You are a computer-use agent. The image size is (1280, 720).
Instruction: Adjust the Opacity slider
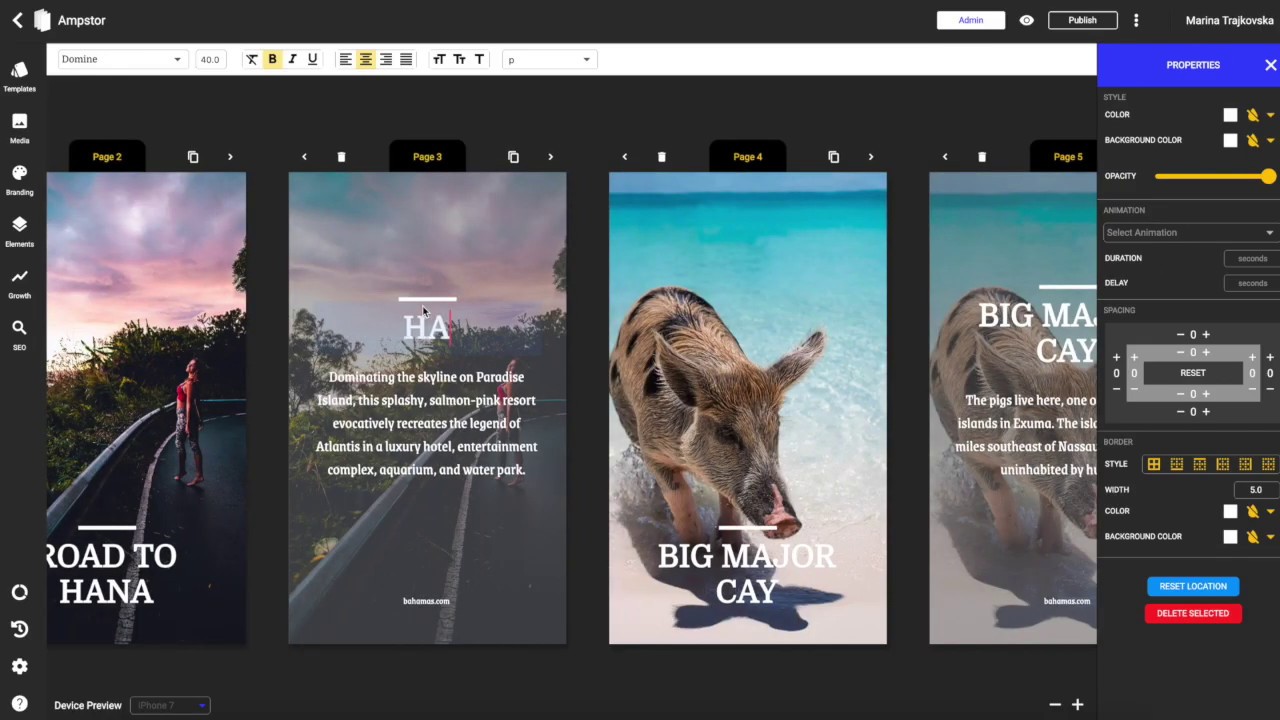point(1215,176)
